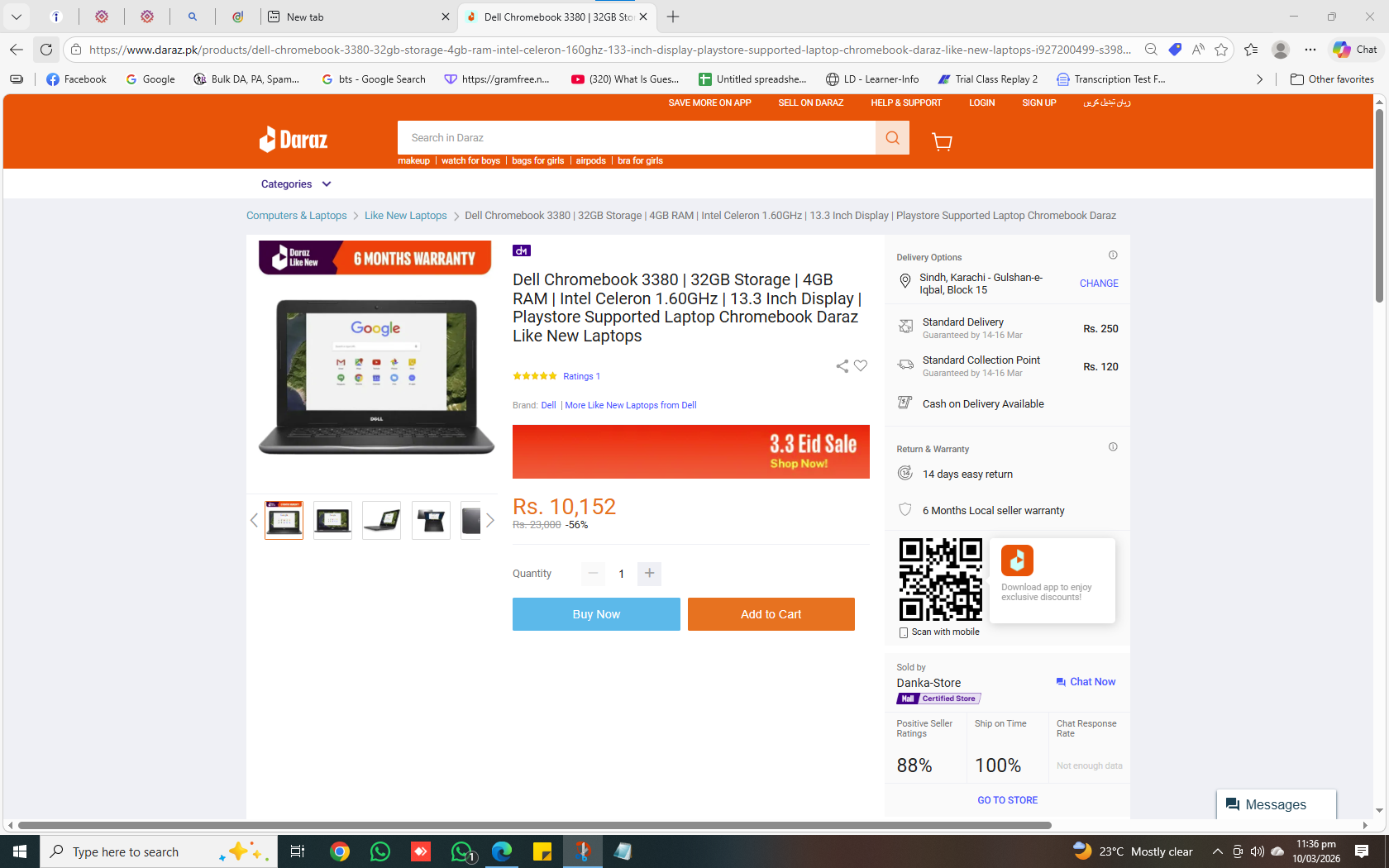
Task: Click browser back arrow button
Action: pyautogui.click(x=17, y=50)
